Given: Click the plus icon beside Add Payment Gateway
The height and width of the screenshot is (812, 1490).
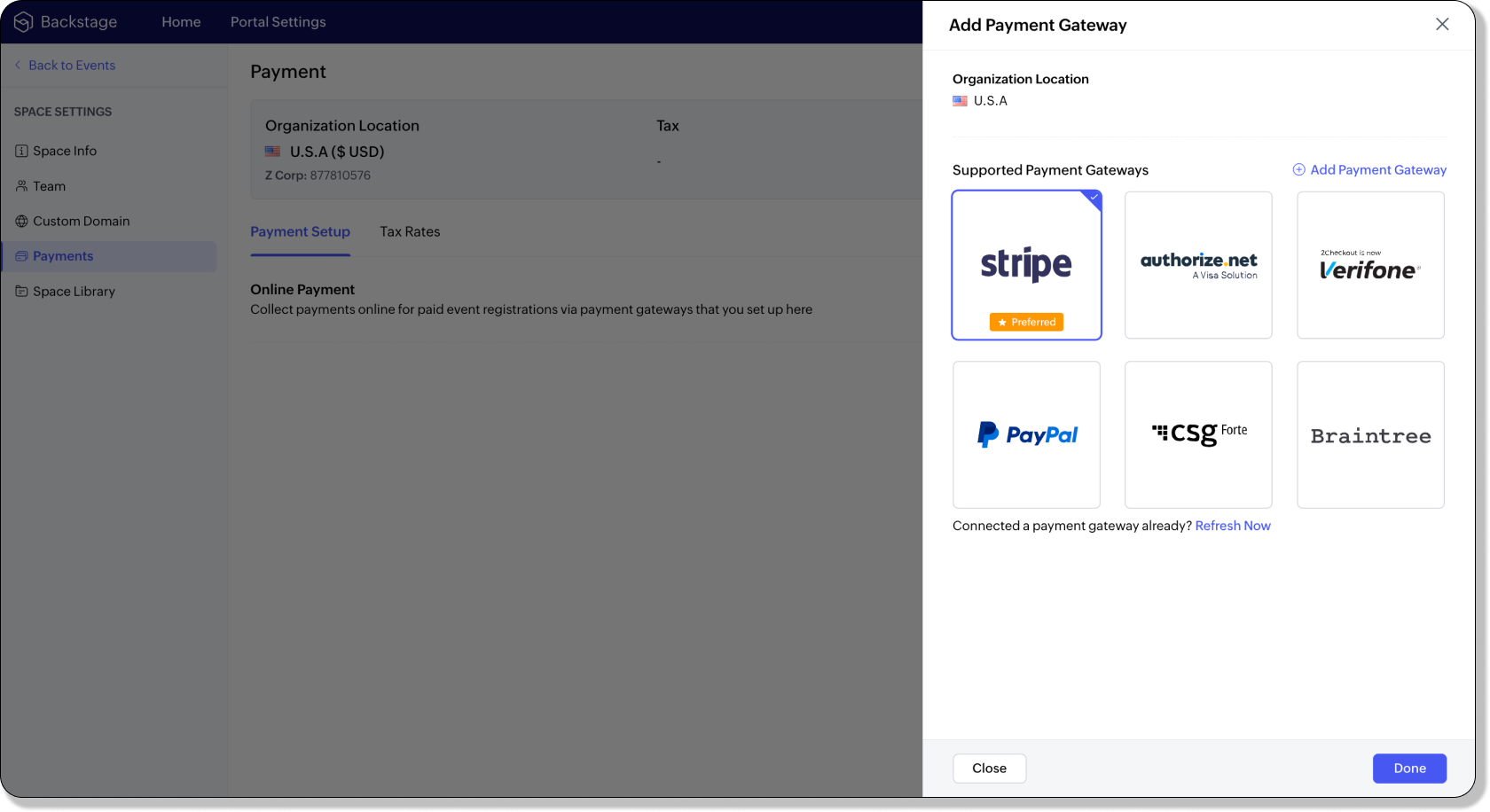Looking at the screenshot, I should point(1298,169).
